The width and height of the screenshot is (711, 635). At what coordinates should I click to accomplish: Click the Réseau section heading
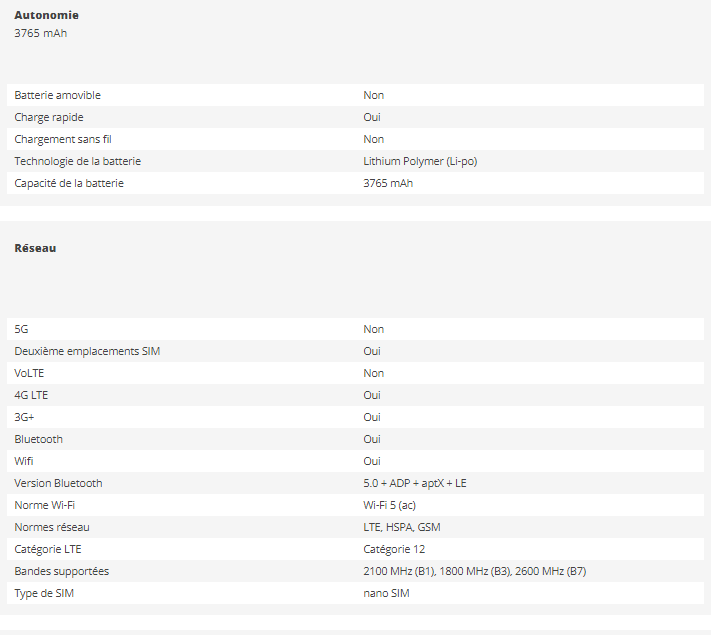35,248
